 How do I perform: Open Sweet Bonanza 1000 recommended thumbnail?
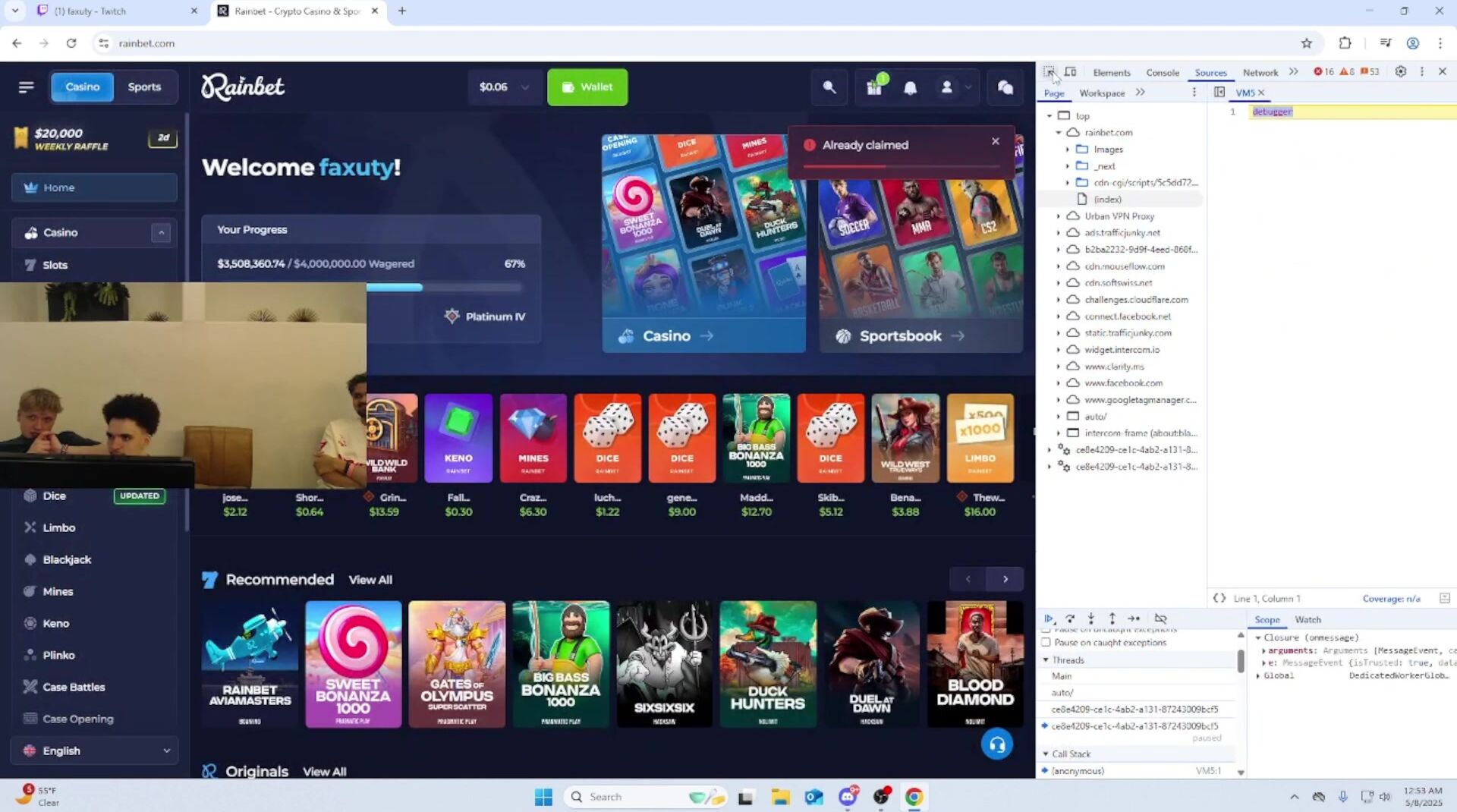tap(354, 664)
